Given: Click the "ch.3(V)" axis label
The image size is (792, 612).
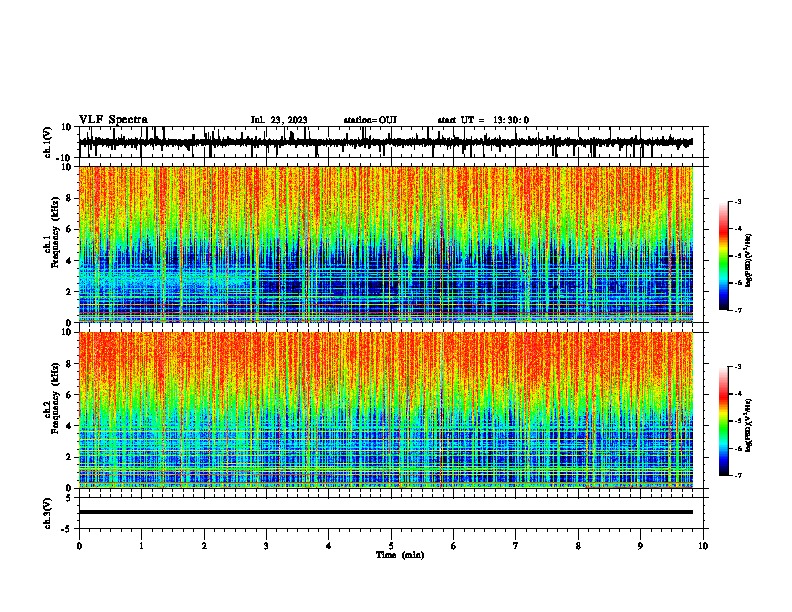Looking at the screenshot, I should click(47, 514).
